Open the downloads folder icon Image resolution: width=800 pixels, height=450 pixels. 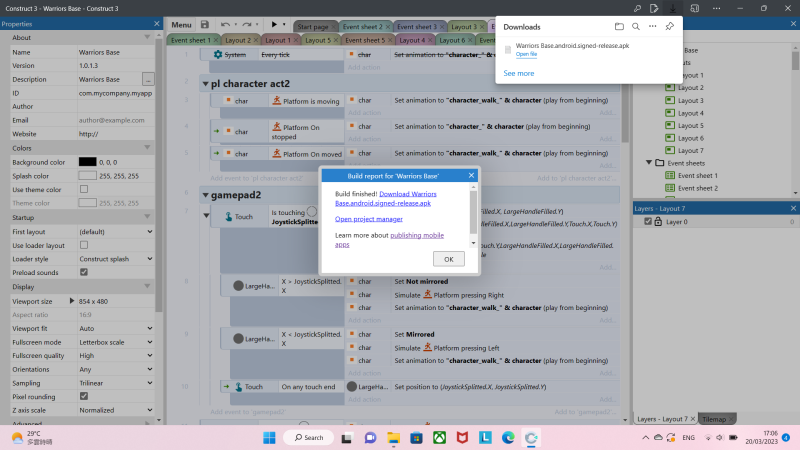pos(619,27)
